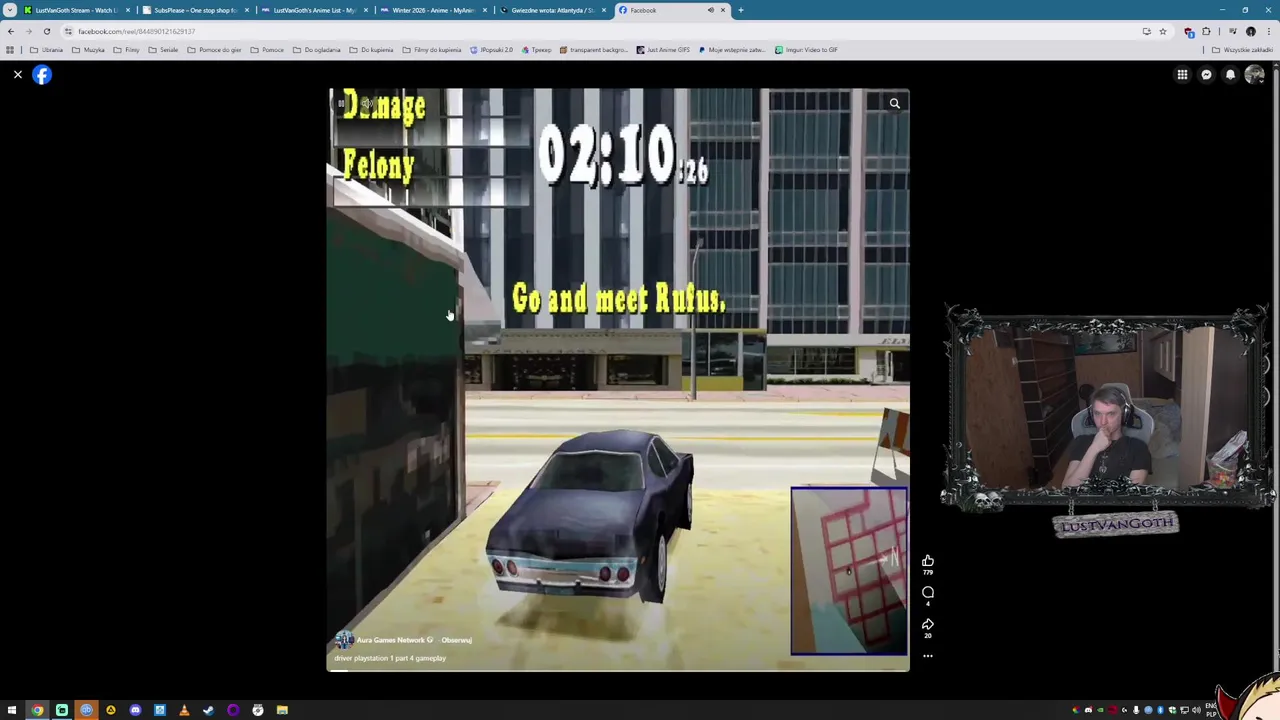Switch to Winter 2026 Anime tab
This screenshot has height=720, width=1280.
[432, 10]
